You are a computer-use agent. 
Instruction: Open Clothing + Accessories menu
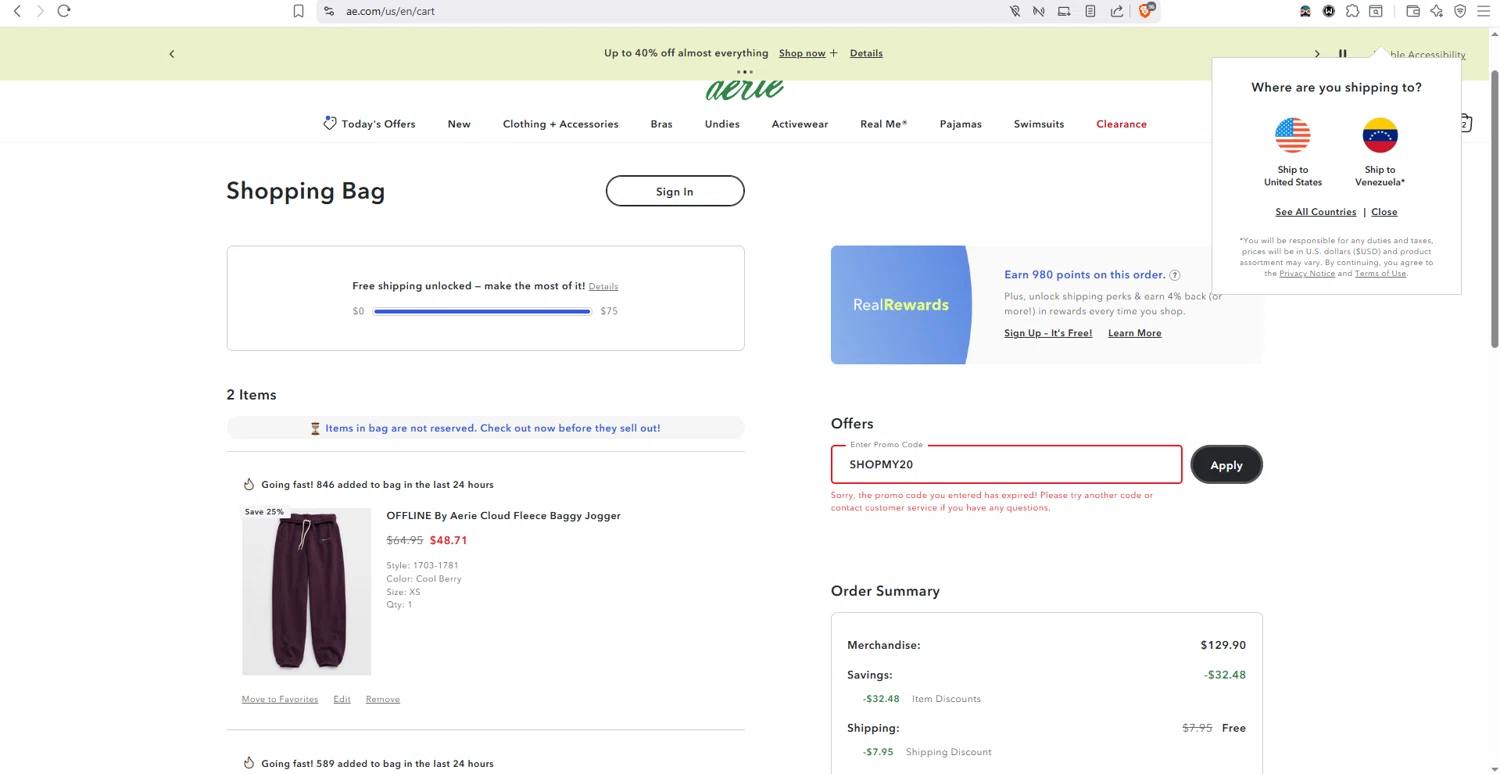click(x=560, y=124)
